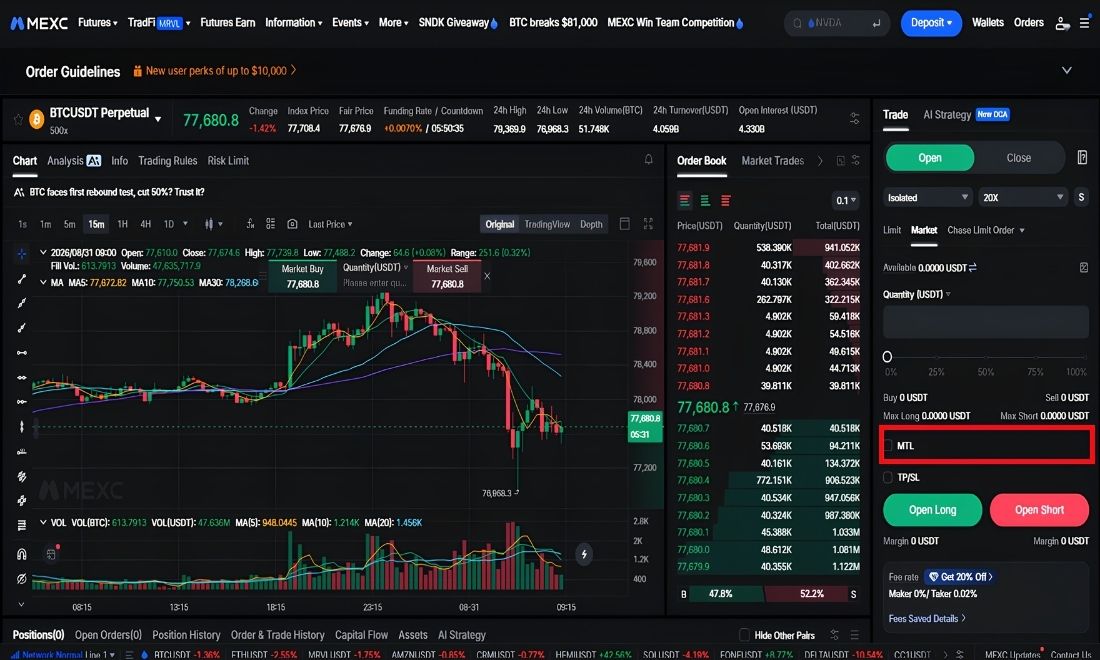Switch to Open position toggle
Screen dimensions: 1100x660
click(x=930, y=158)
